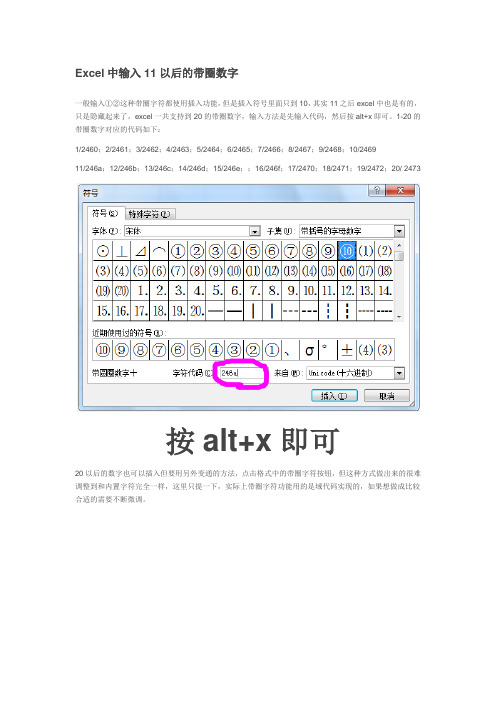The width and height of the screenshot is (496, 702).
Task: Select parenthesized (1) symbol in grid
Action: tap(366, 251)
